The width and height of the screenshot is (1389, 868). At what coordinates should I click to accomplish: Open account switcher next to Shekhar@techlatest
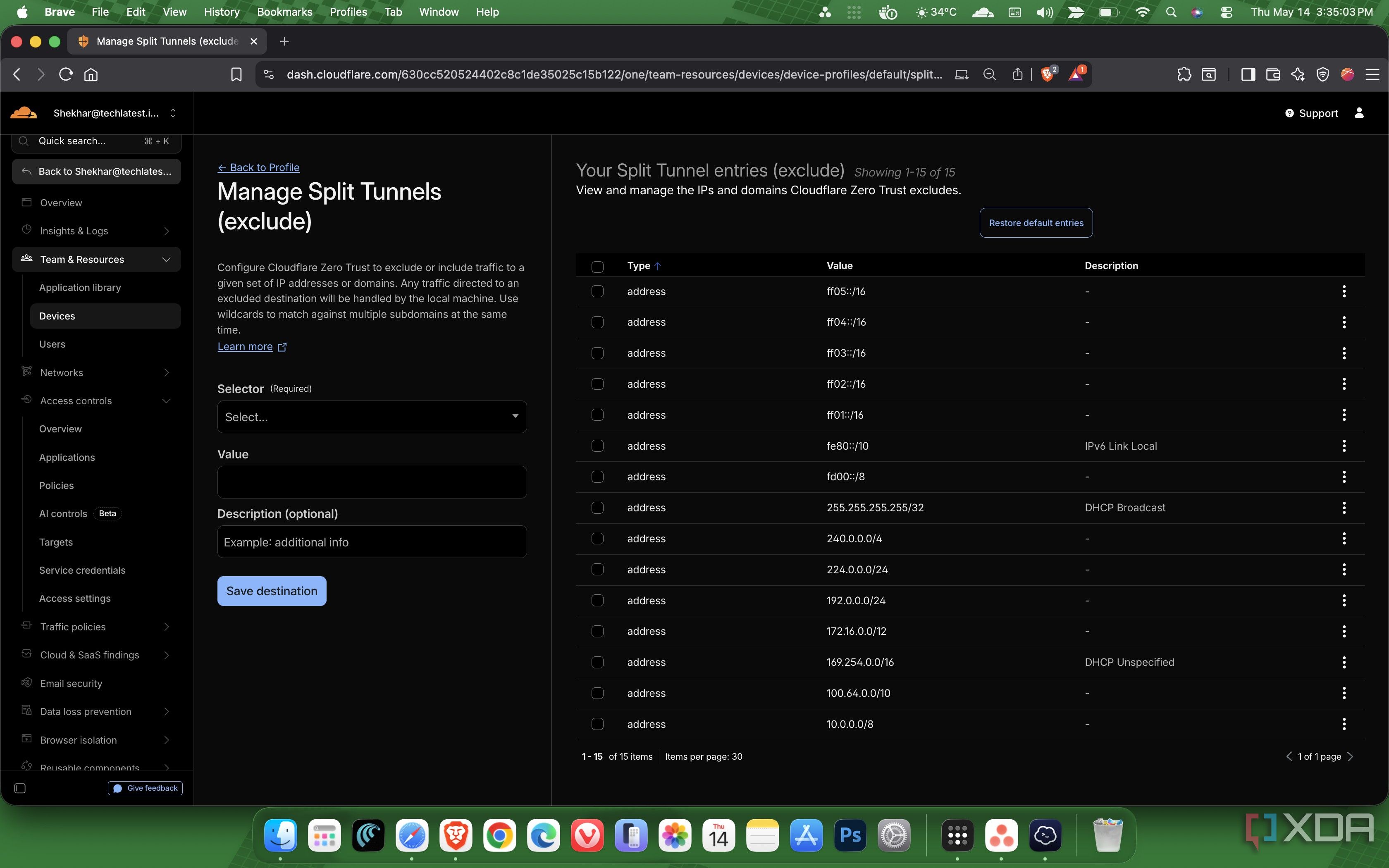click(173, 113)
